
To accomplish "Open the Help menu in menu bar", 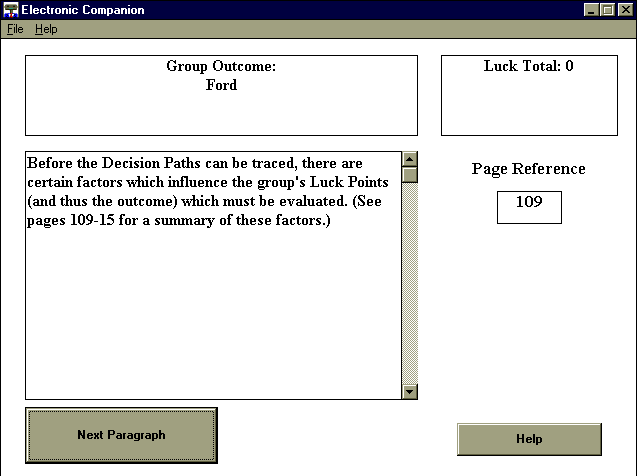I will pos(46,29).
